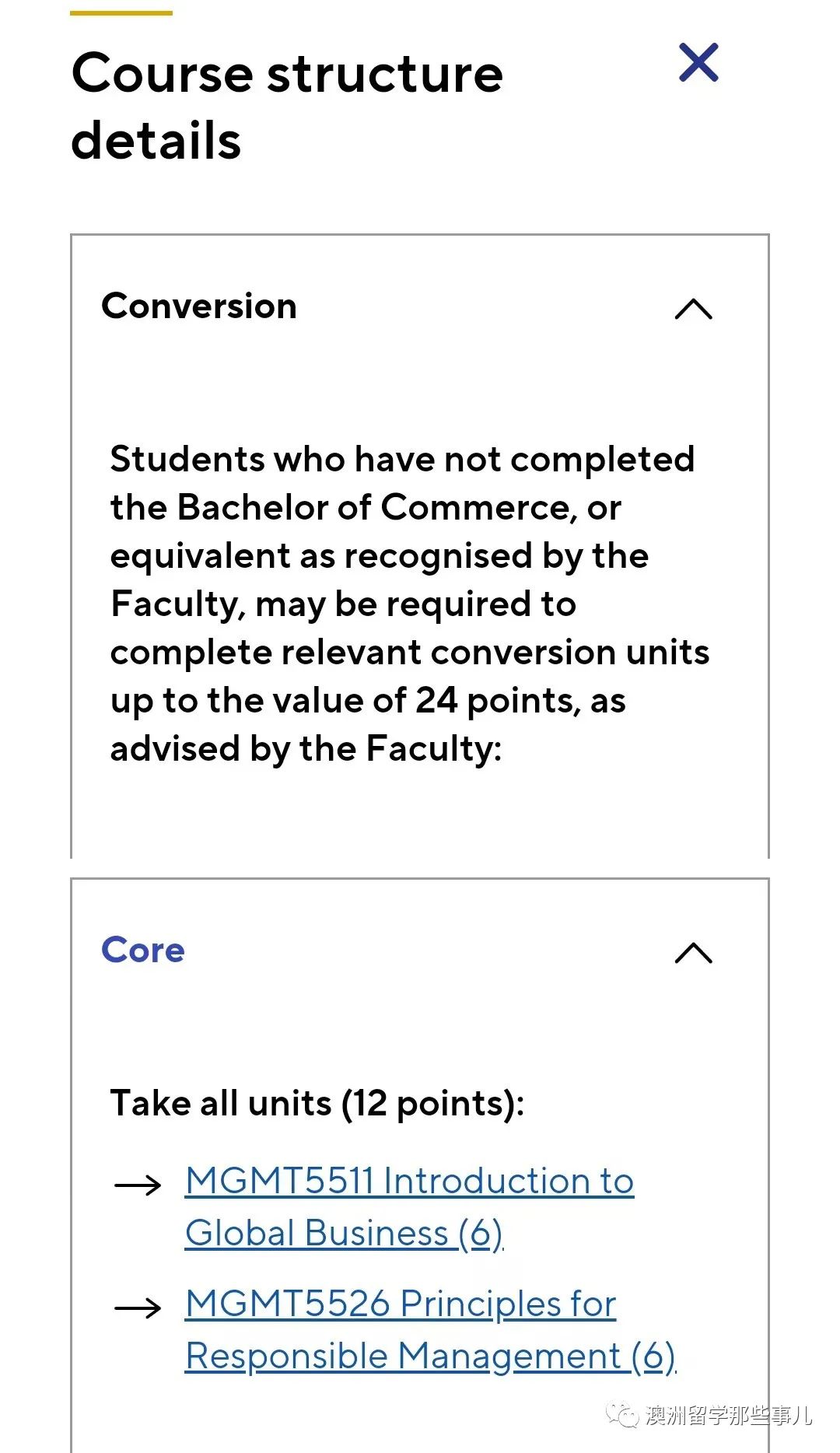Click 'advised by the Faculty:' text line
Viewport: 840px width, 1453px height.
coord(306,749)
